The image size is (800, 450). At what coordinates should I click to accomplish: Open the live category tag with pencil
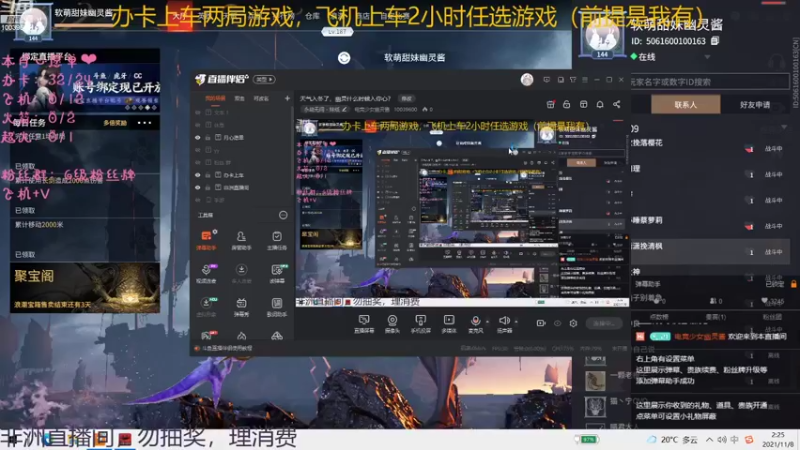325,109
